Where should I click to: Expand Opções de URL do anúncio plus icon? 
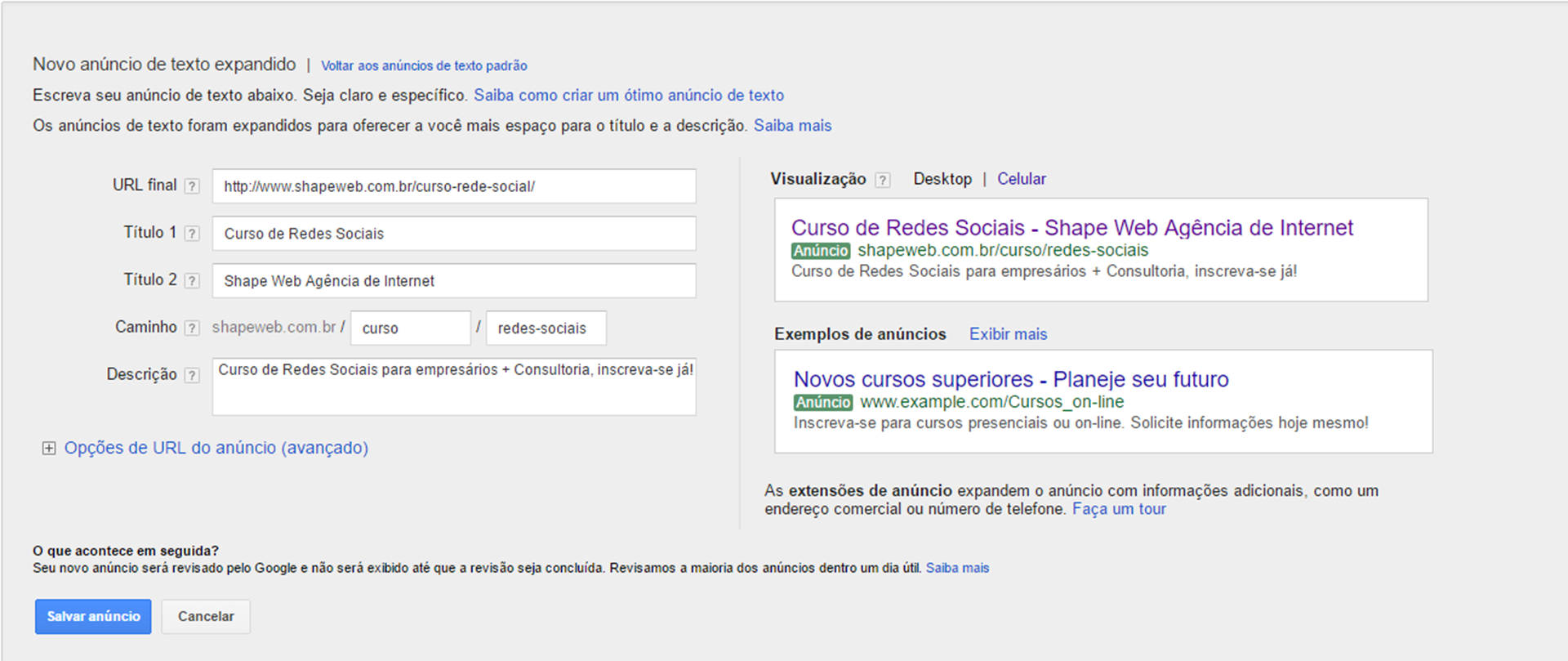click(49, 449)
